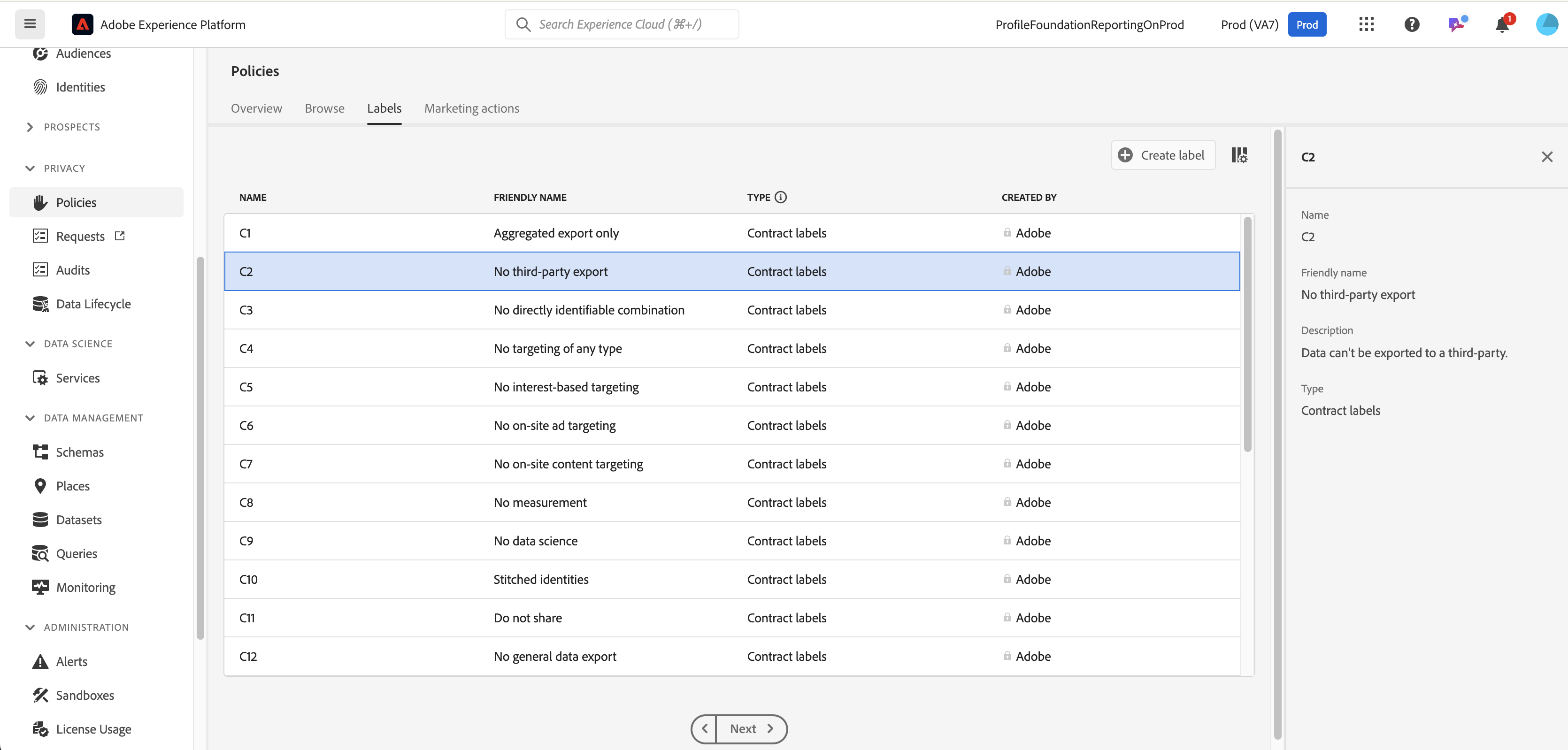Screen dimensions: 1568x750
Task: Open the notifications bell
Action: point(1502,25)
